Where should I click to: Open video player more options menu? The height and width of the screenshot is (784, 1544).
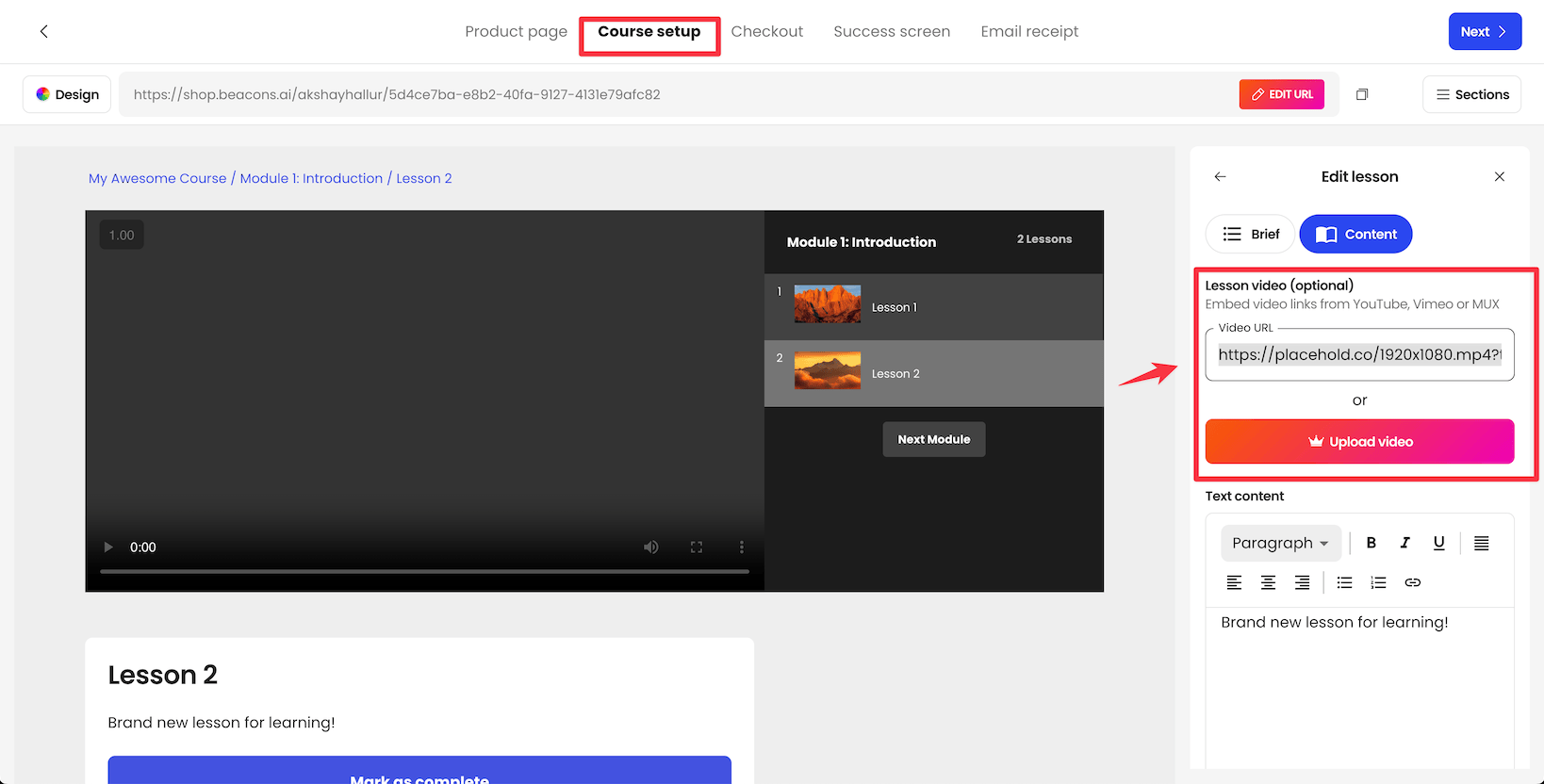tap(741, 547)
